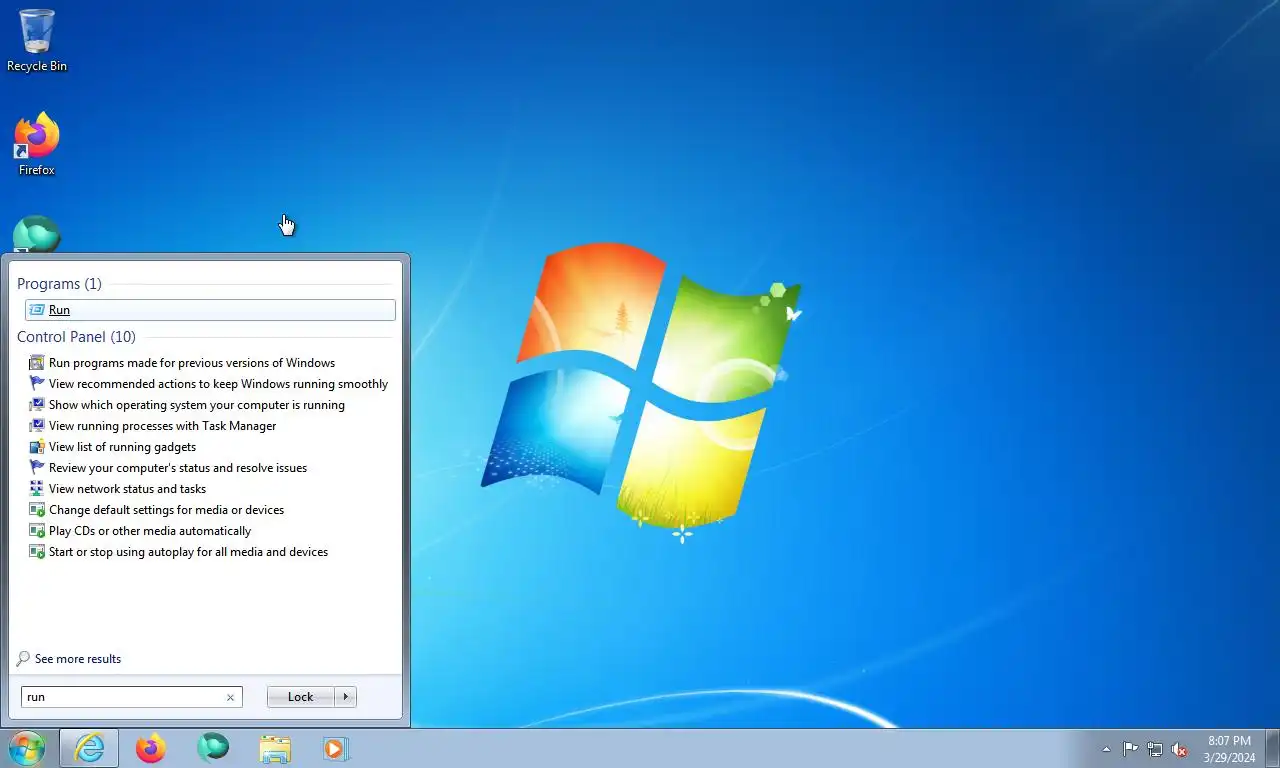Click icon beside Run programs for previous versions
Viewport: 1280px width, 768px height.
point(37,363)
